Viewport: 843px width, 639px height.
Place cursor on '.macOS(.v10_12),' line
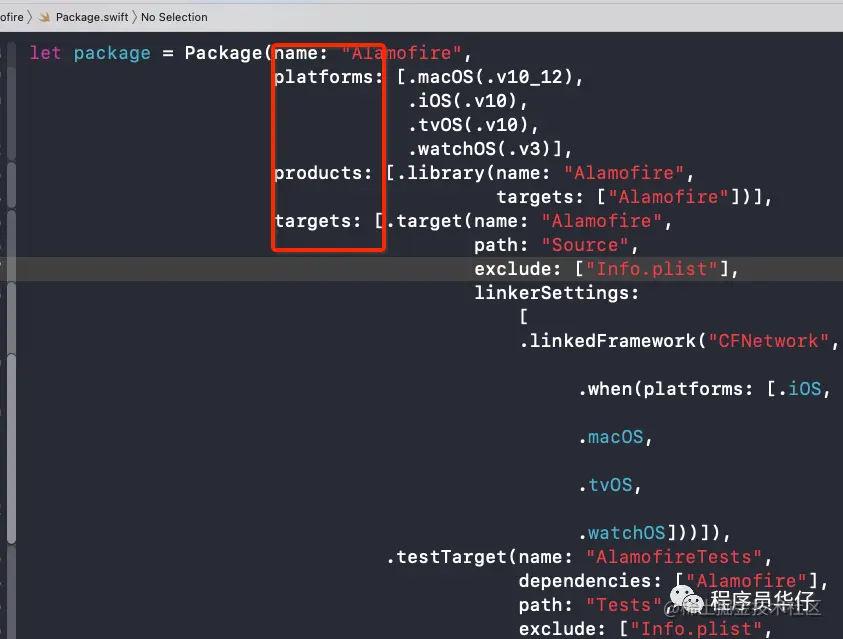coord(489,77)
